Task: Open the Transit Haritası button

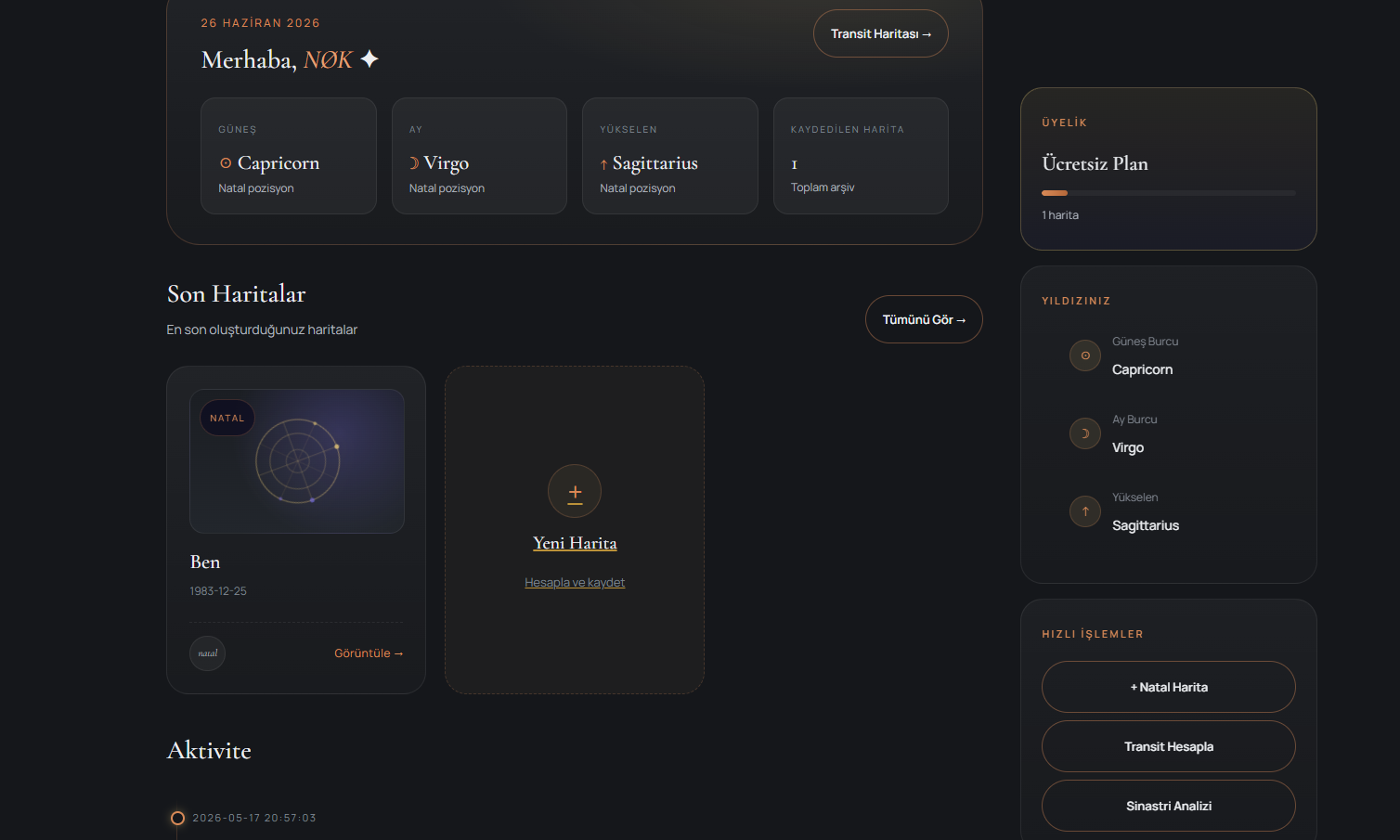Action: click(880, 33)
